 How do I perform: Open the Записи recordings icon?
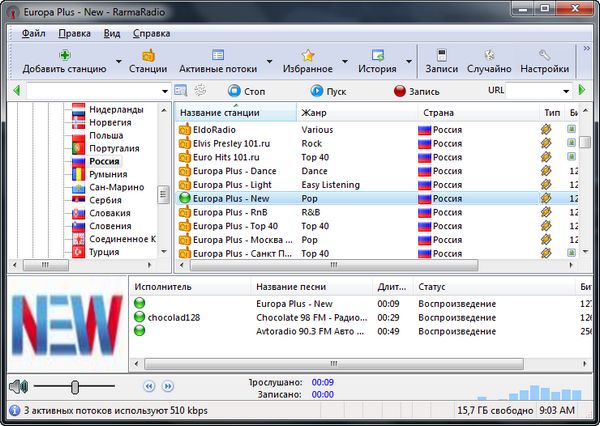(441, 55)
